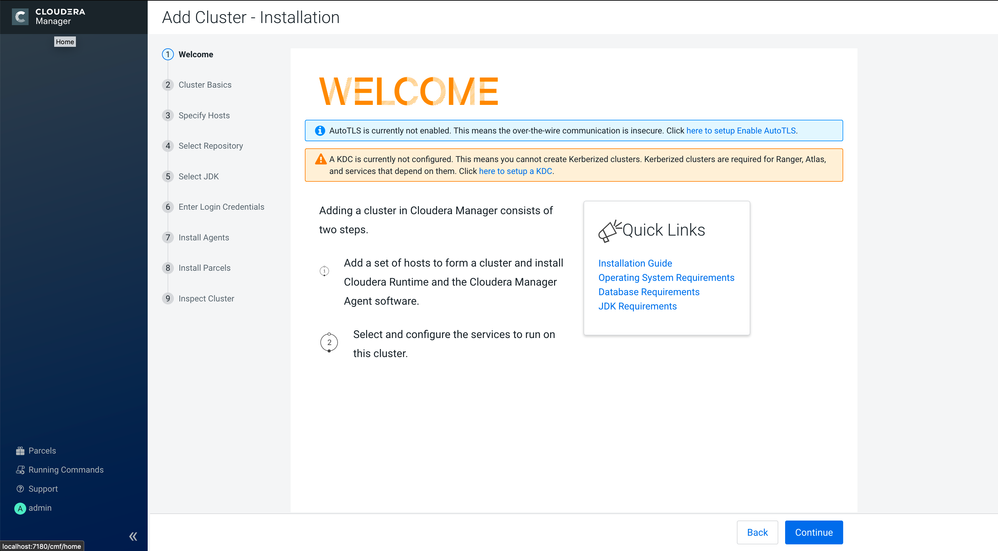Click step 2 circle next to Cluster Basics
This screenshot has width=998, height=551.
tap(168, 85)
